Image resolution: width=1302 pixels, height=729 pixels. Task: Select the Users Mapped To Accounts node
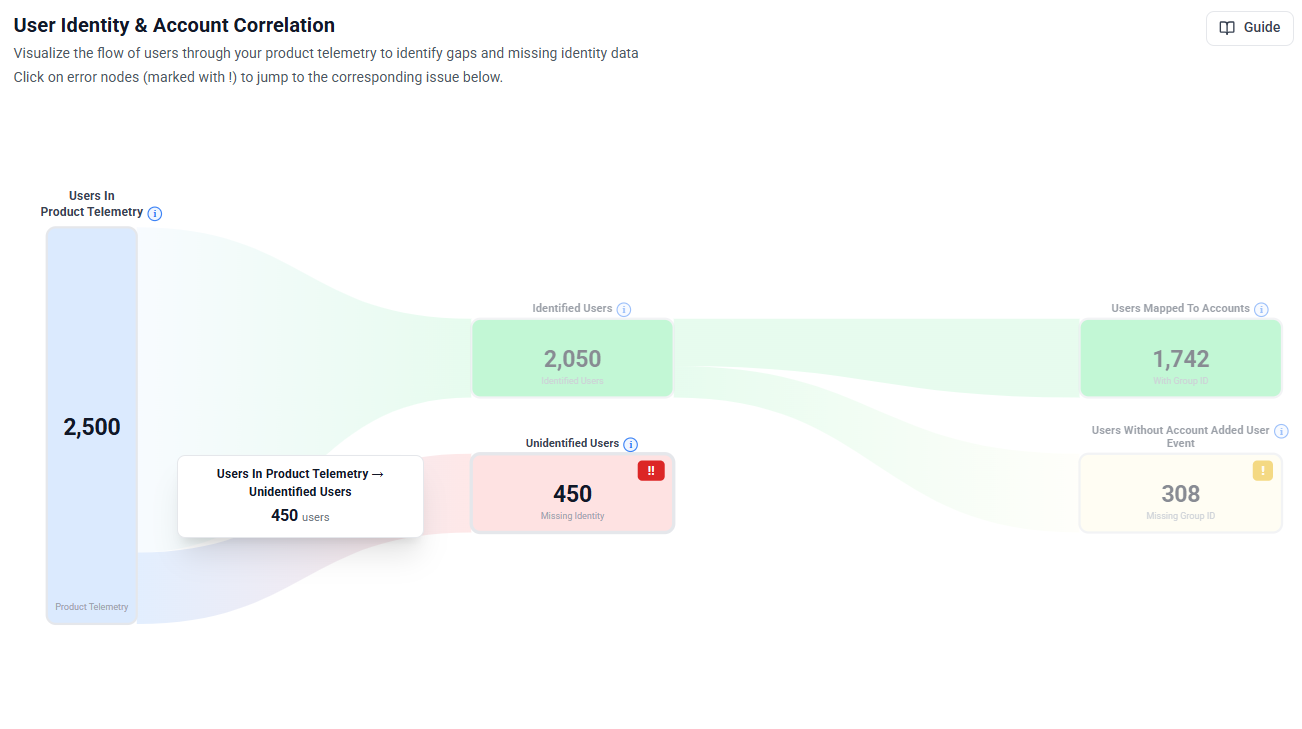click(x=1181, y=358)
